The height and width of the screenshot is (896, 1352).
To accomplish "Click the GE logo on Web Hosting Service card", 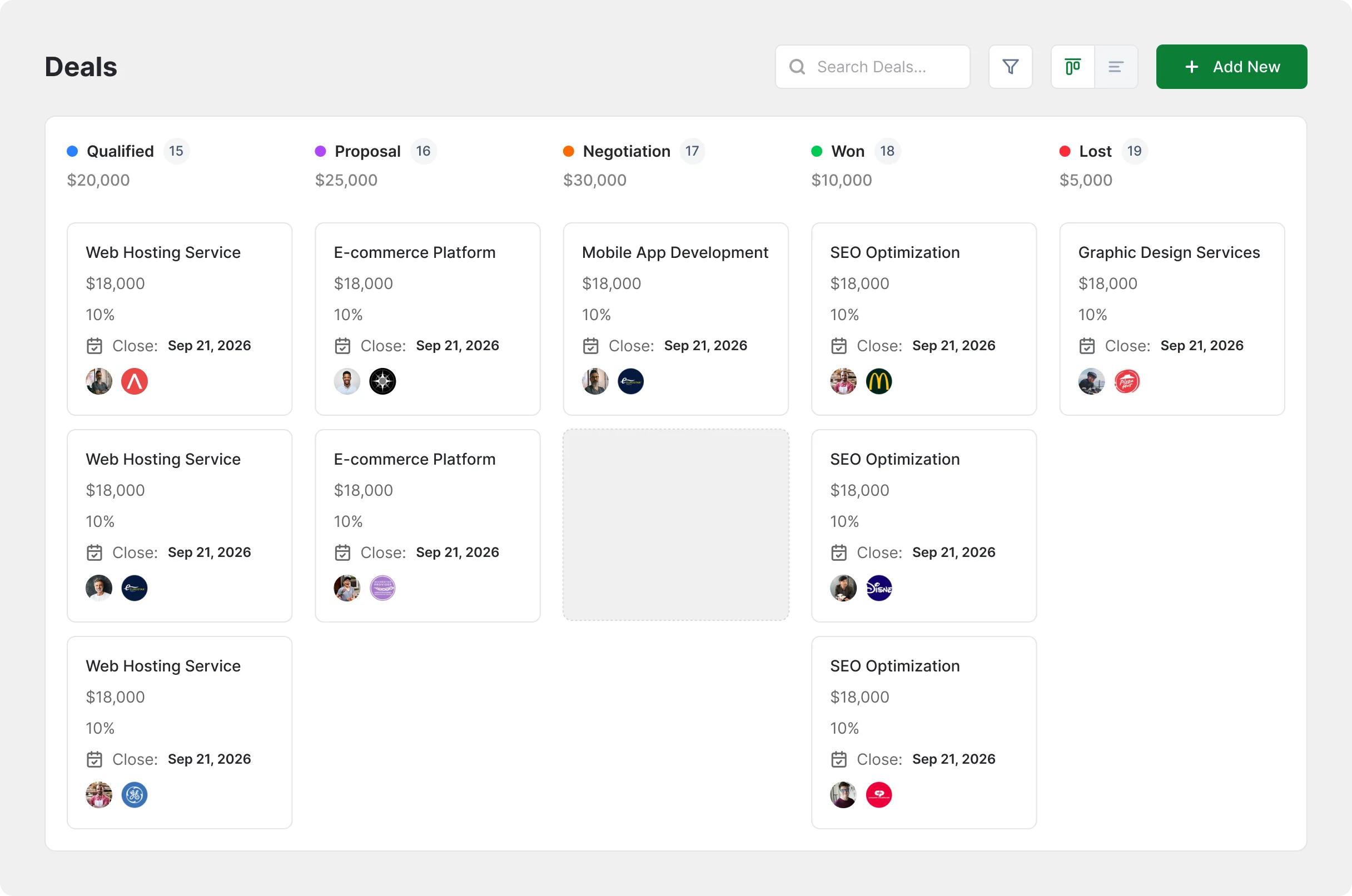I will [135, 795].
